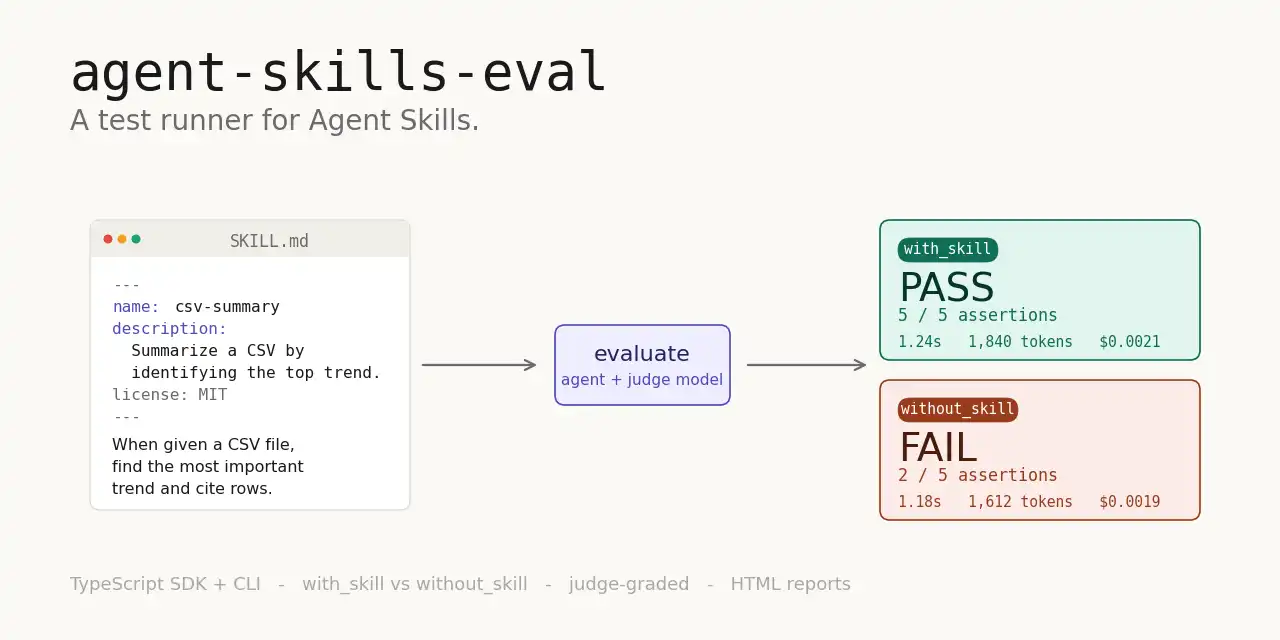Click the arrow pointing to the evaluate box
1280x640 pixels.
[479, 365]
